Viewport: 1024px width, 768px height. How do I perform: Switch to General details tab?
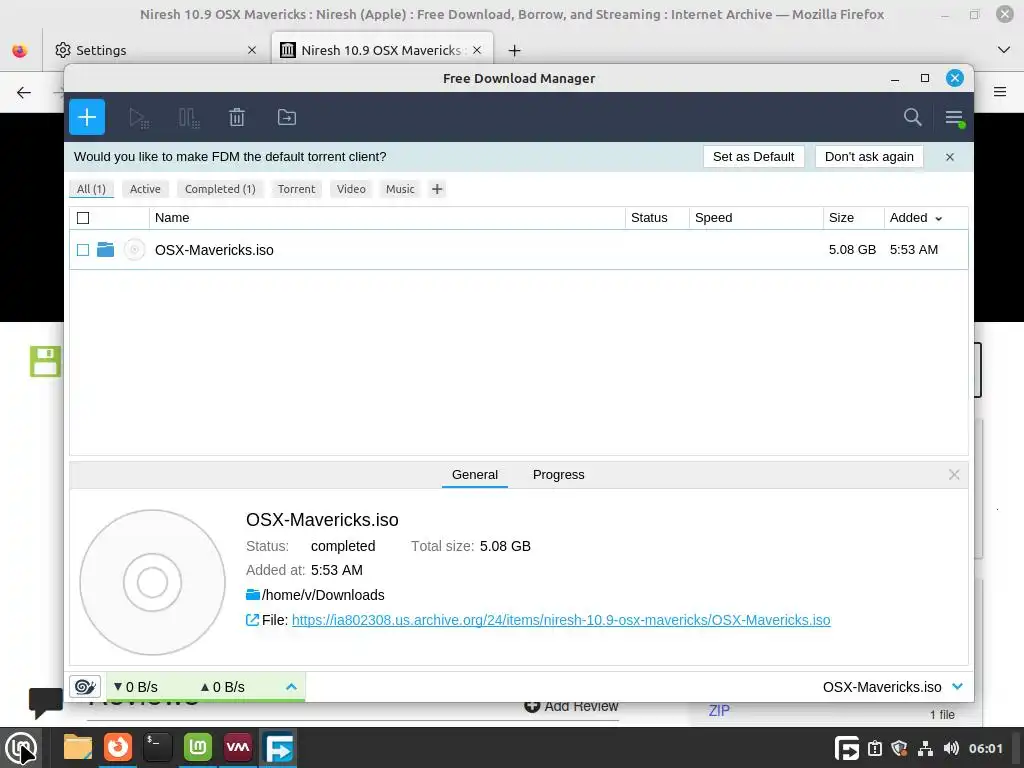tap(475, 475)
